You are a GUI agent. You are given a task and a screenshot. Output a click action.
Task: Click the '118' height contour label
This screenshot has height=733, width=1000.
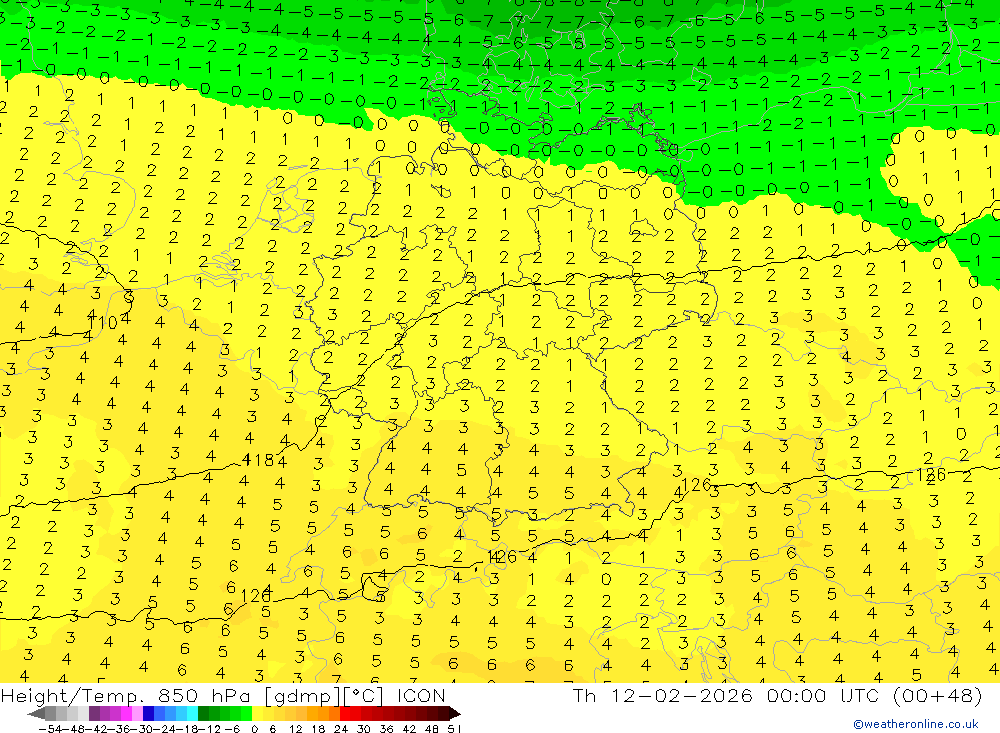[258, 460]
